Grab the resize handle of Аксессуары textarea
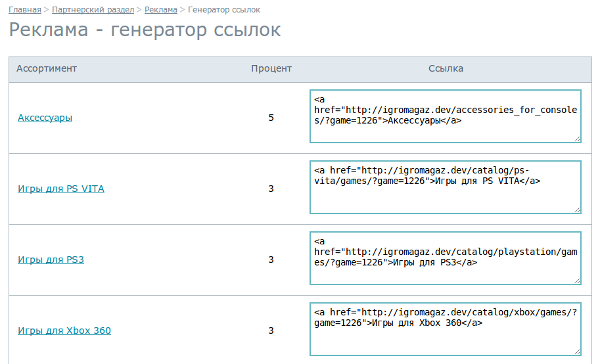The height and width of the screenshot is (364, 600). (x=577, y=139)
